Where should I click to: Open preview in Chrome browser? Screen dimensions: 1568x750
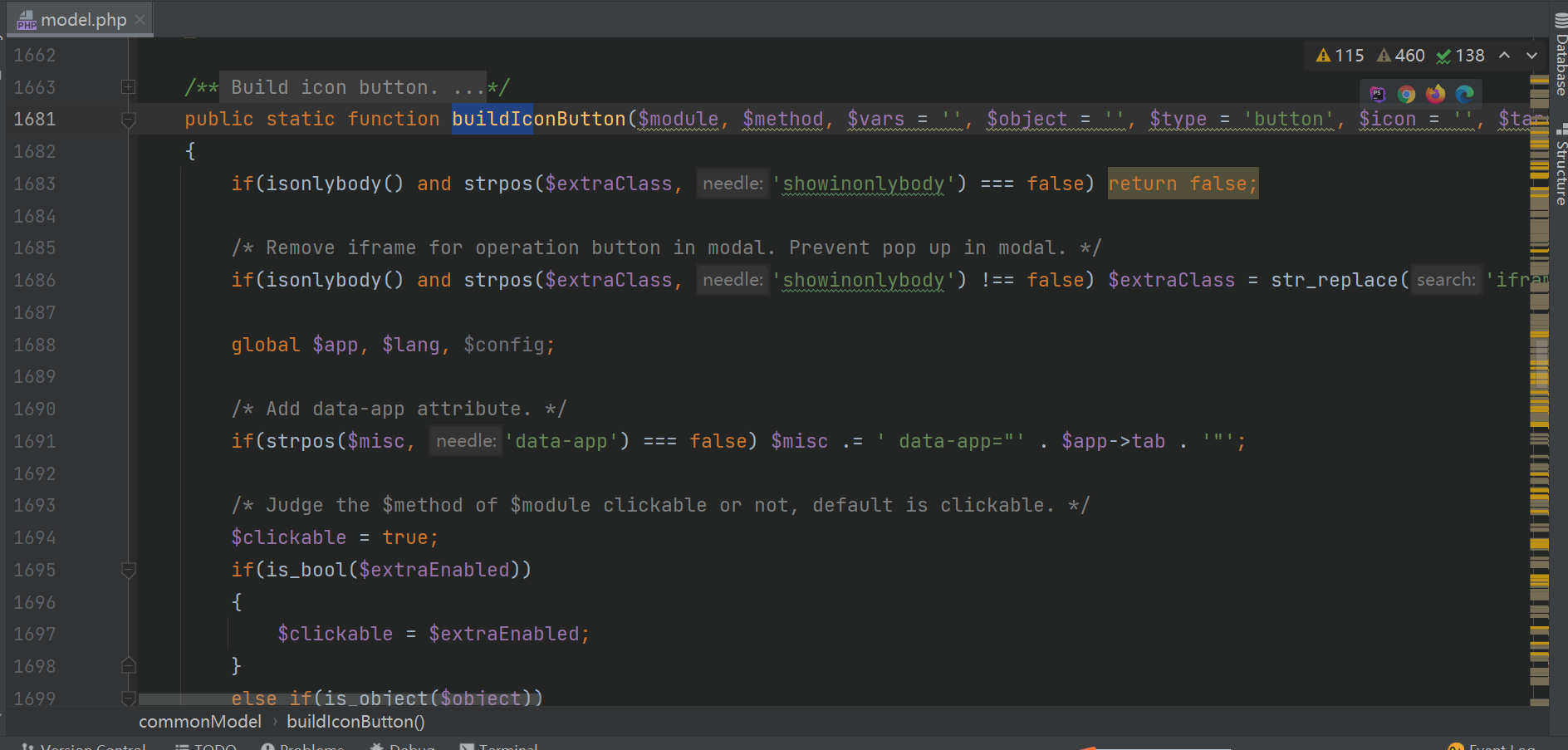1406,94
